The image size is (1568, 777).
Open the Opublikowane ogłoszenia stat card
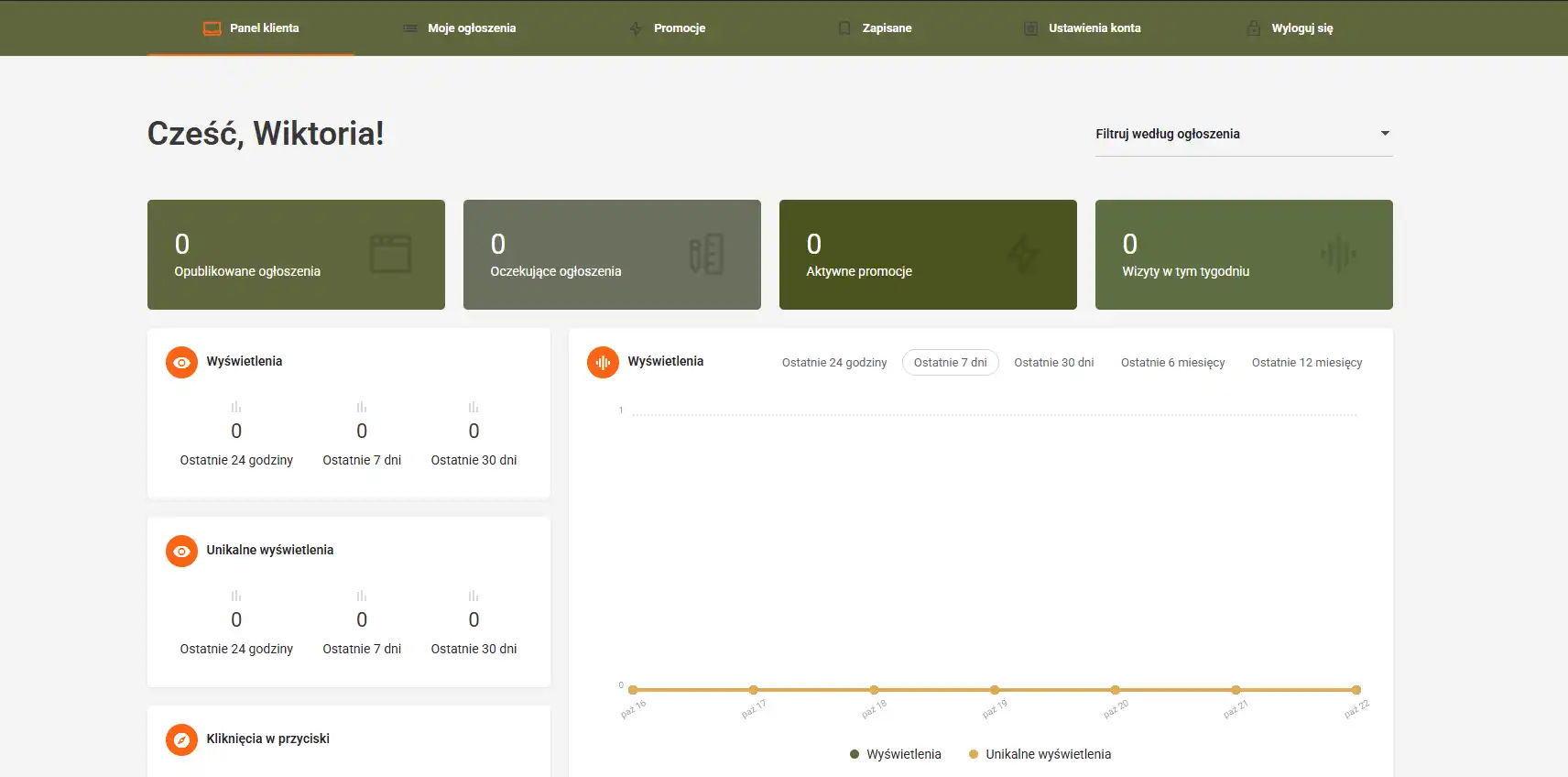[x=296, y=255]
